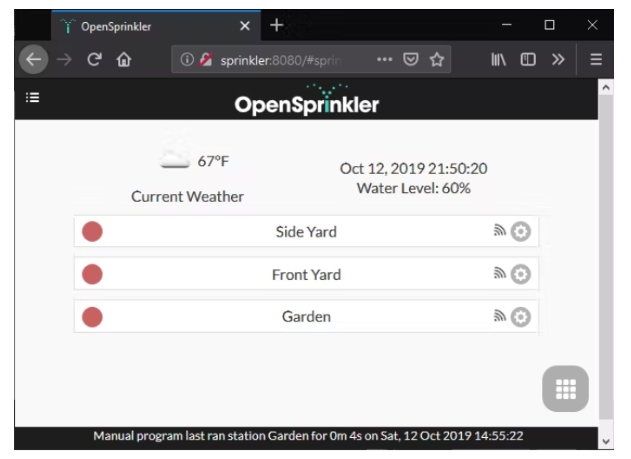Screen dimensions: 631x459
Task: Toggle the browser sidebar view
Action: coord(528,60)
